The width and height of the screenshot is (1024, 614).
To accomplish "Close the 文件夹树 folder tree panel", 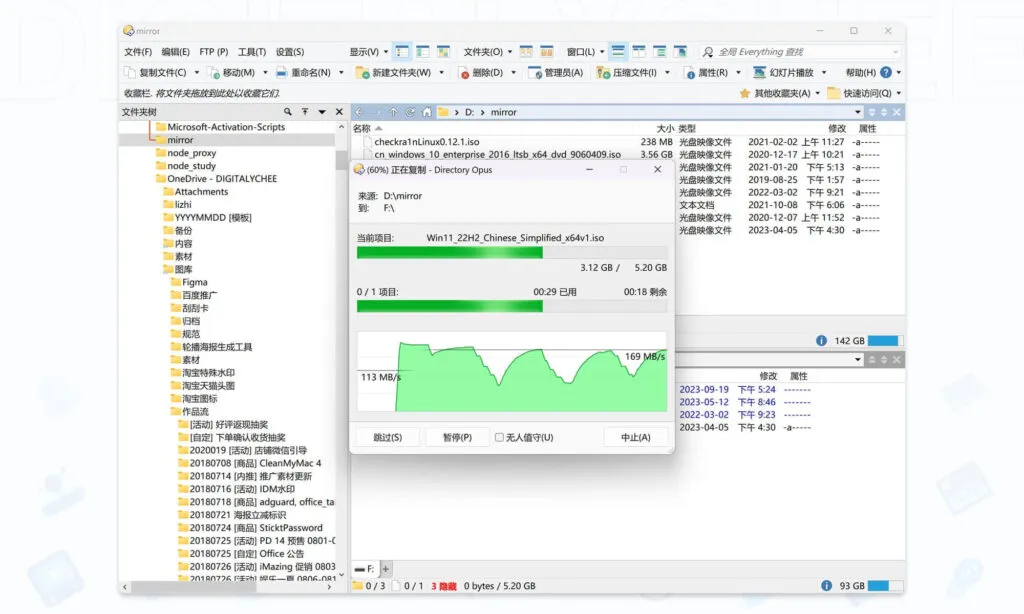I will coord(339,112).
